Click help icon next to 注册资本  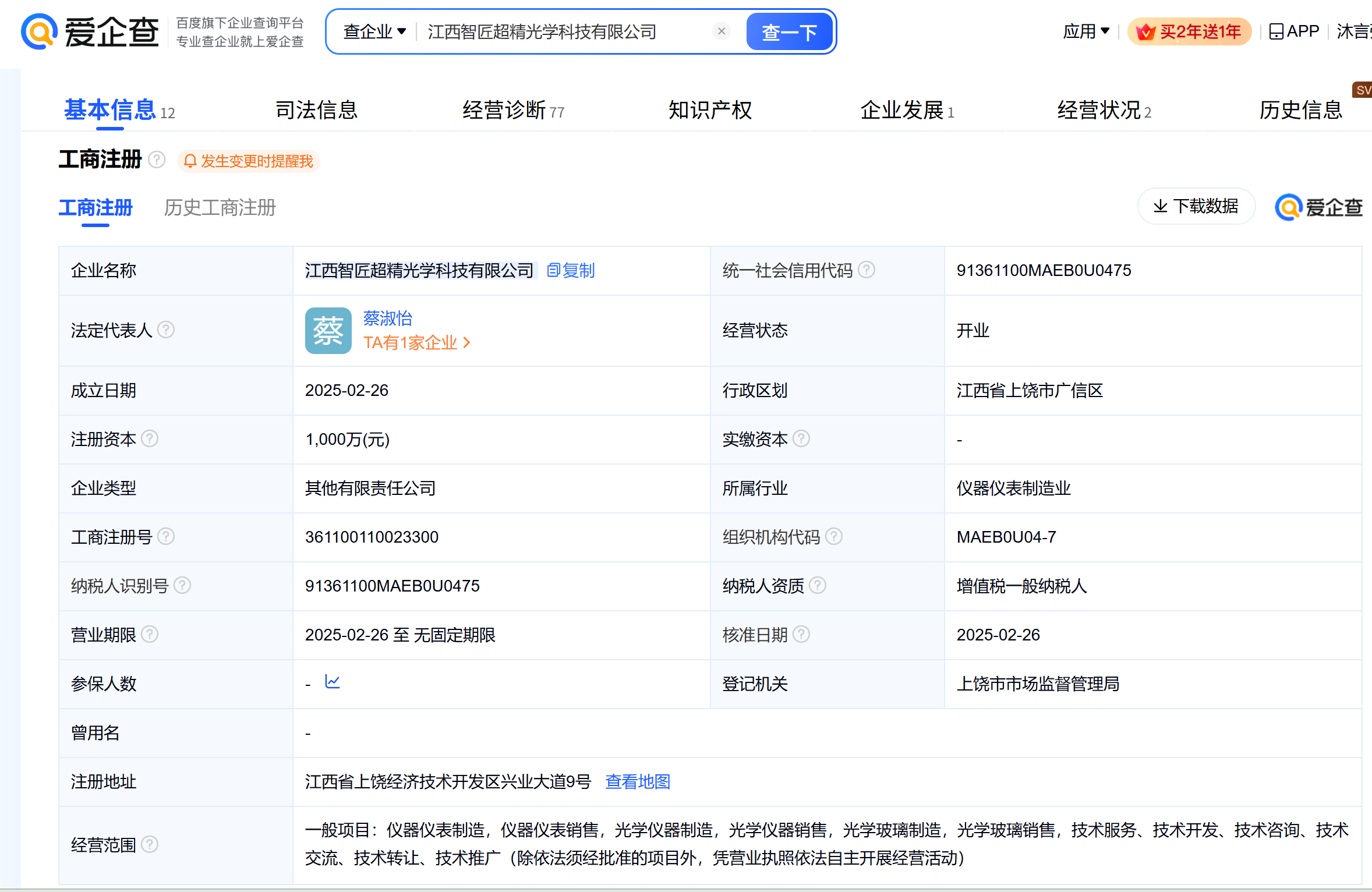coord(150,438)
